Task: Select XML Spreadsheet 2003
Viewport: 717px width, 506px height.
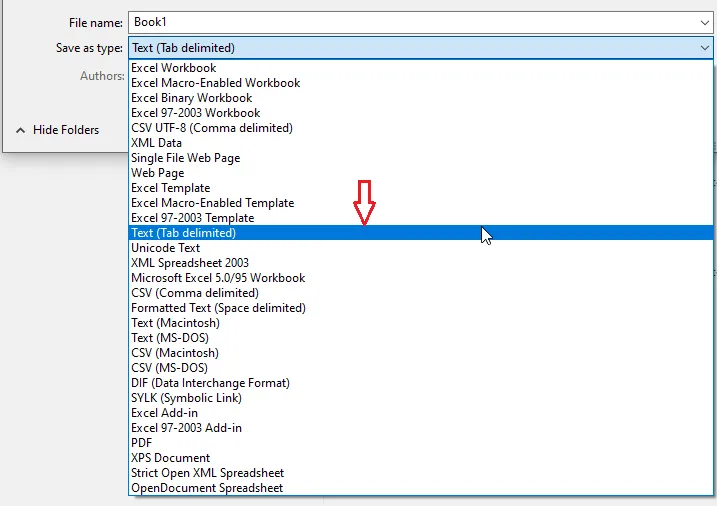Action: click(x=421, y=263)
